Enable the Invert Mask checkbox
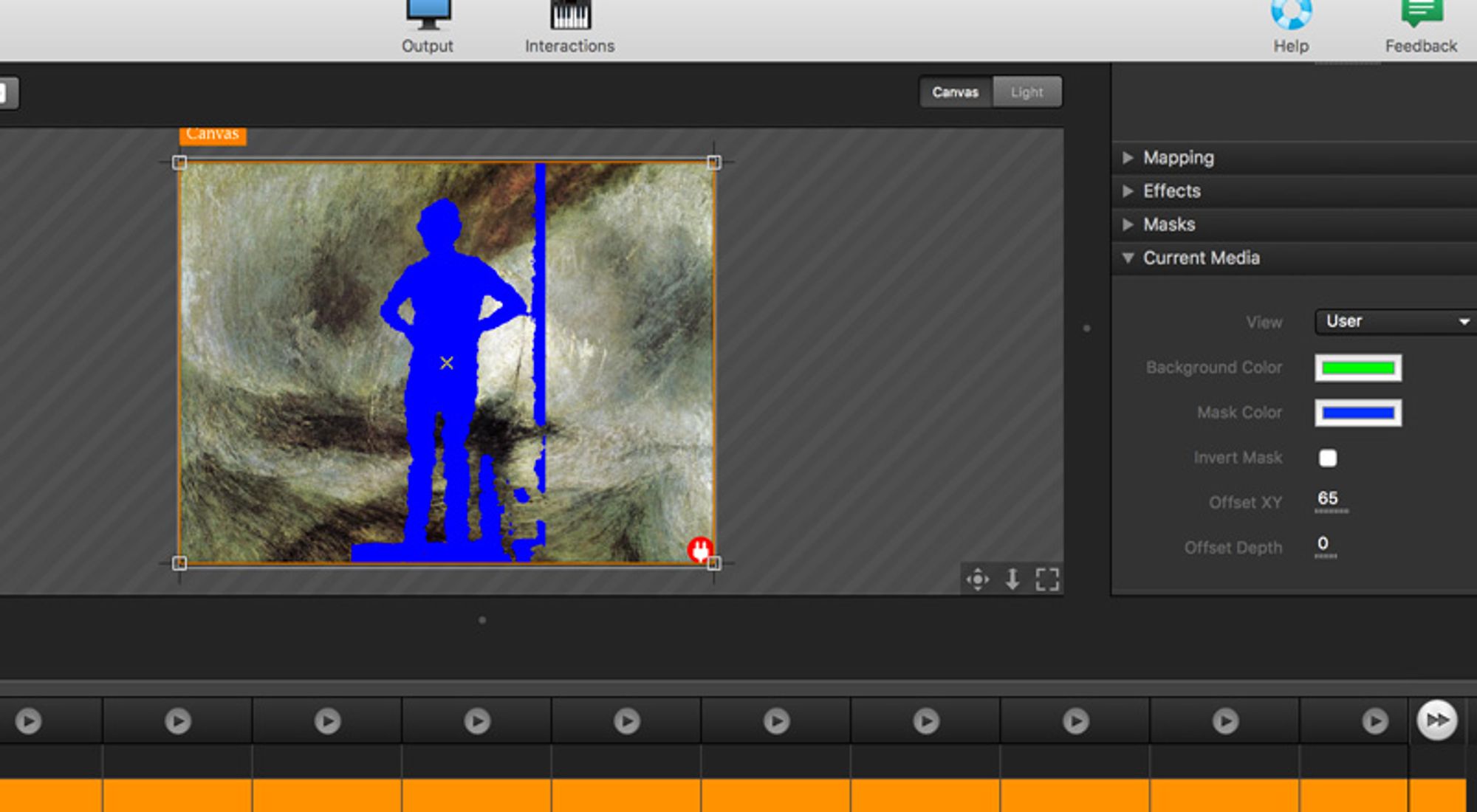Image resolution: width=1477 pixels, height=812 pixels. [x=1327, y=458]
